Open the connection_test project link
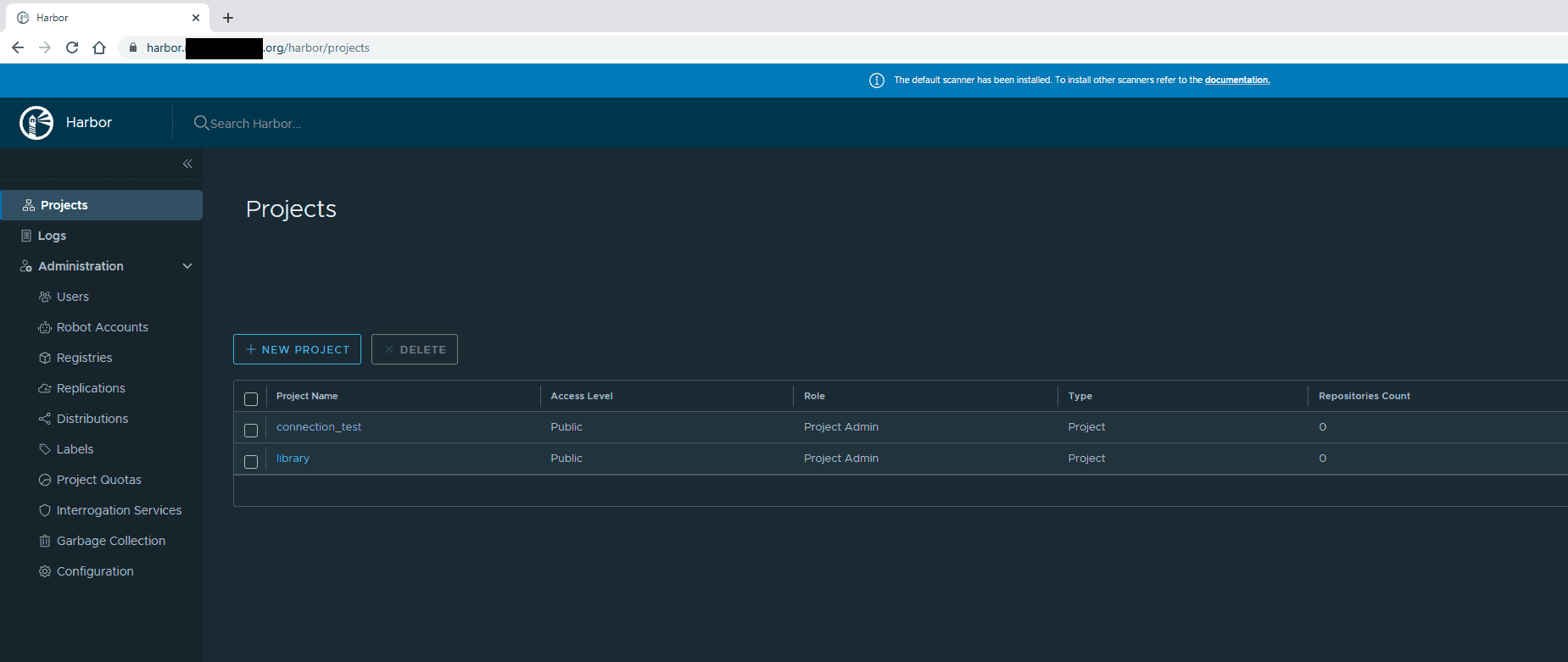 click(319, 427)
